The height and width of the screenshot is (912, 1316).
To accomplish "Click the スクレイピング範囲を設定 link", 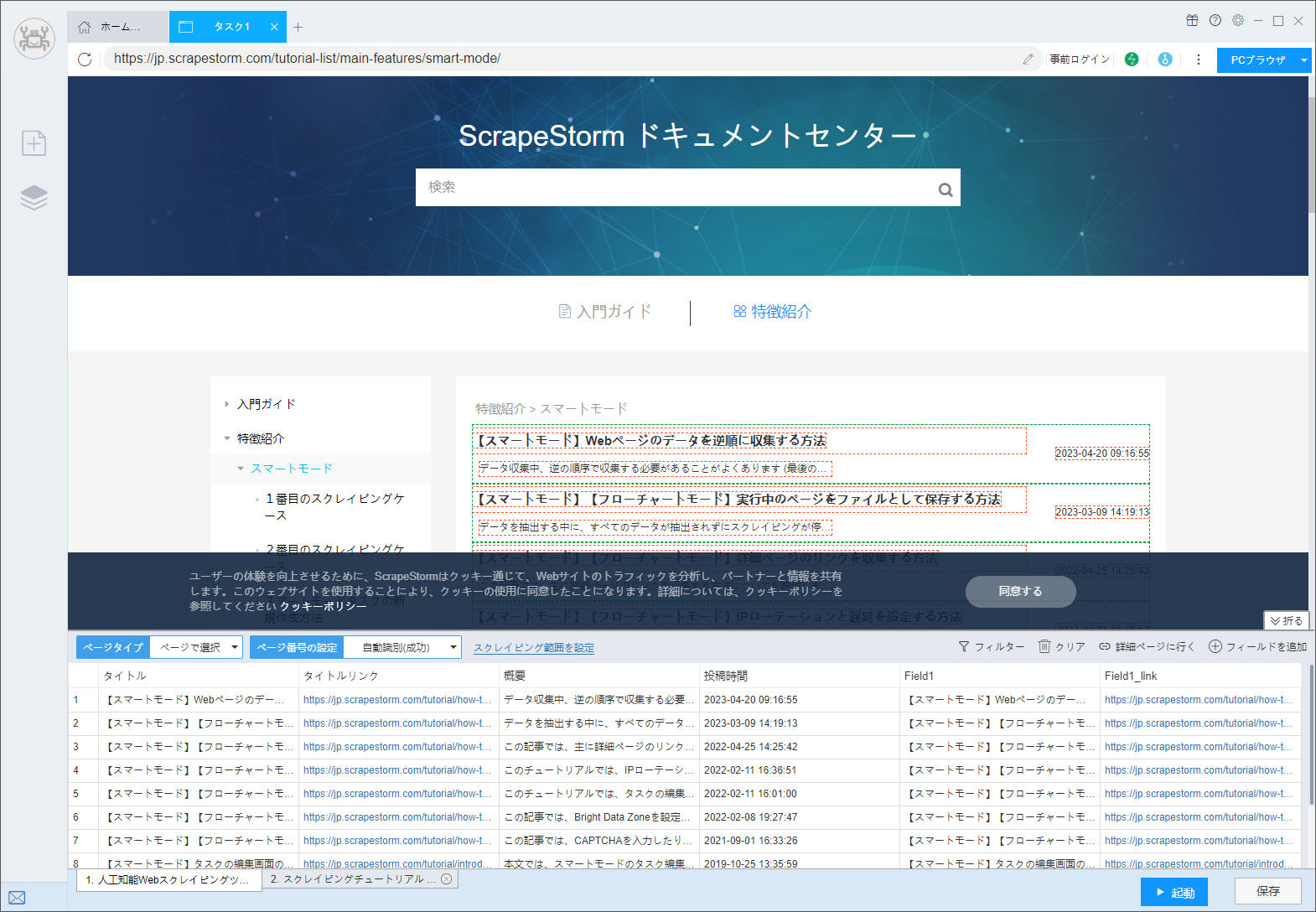I will 533,648.
